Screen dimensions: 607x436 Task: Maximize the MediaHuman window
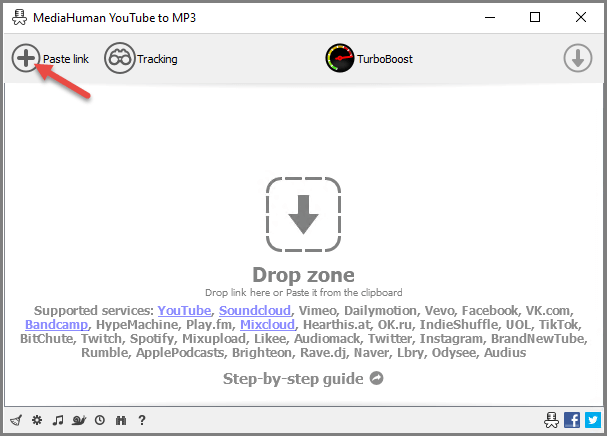tap(535, 17)
